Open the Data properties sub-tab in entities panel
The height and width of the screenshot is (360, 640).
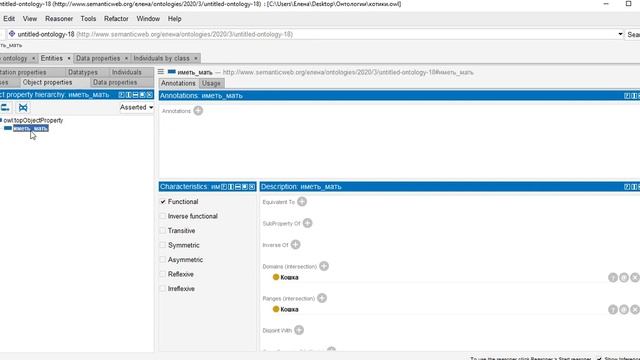point(115,82)
